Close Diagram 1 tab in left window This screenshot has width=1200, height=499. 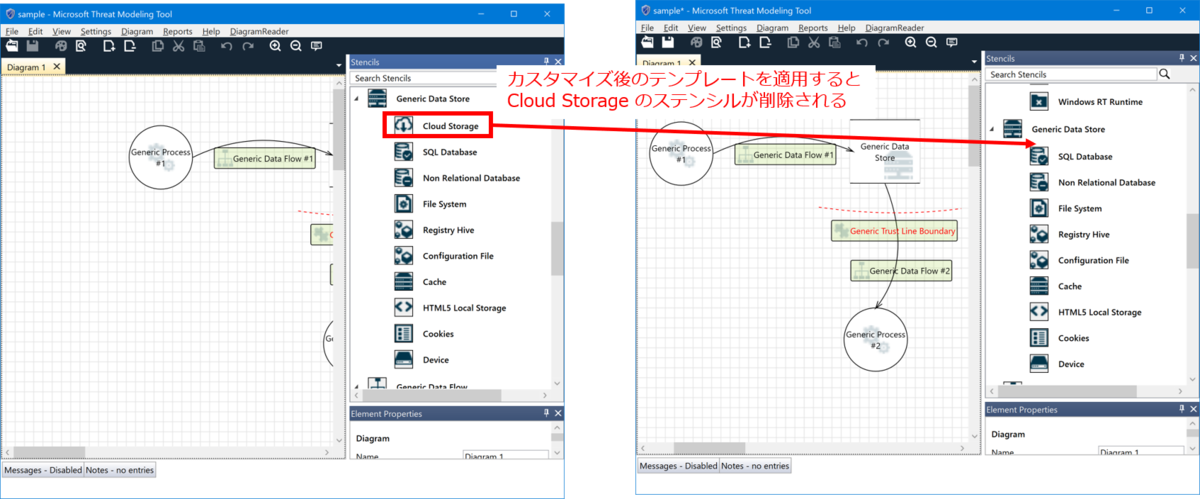tap(57, 66)
